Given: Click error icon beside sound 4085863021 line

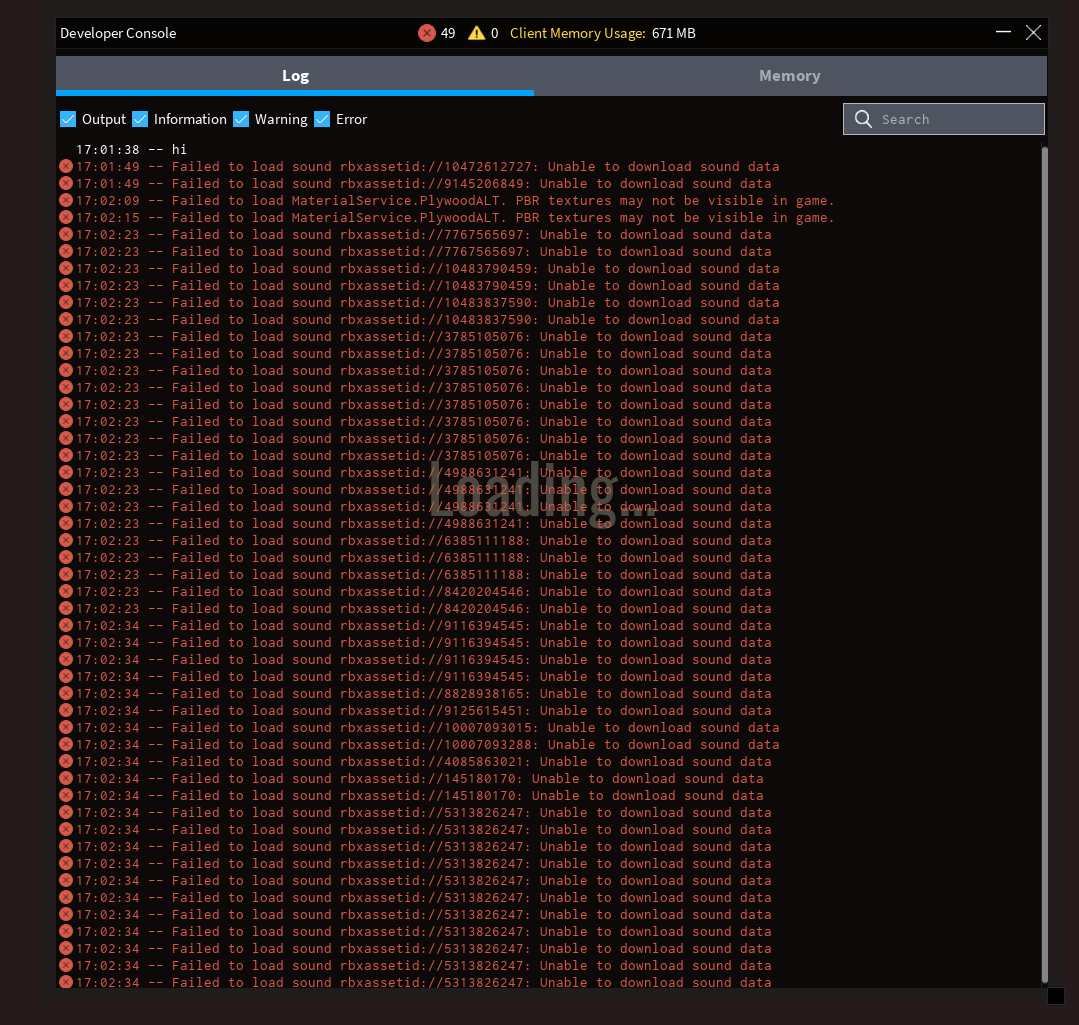Looking at the screenshot, I should click(x=66, y=761).
